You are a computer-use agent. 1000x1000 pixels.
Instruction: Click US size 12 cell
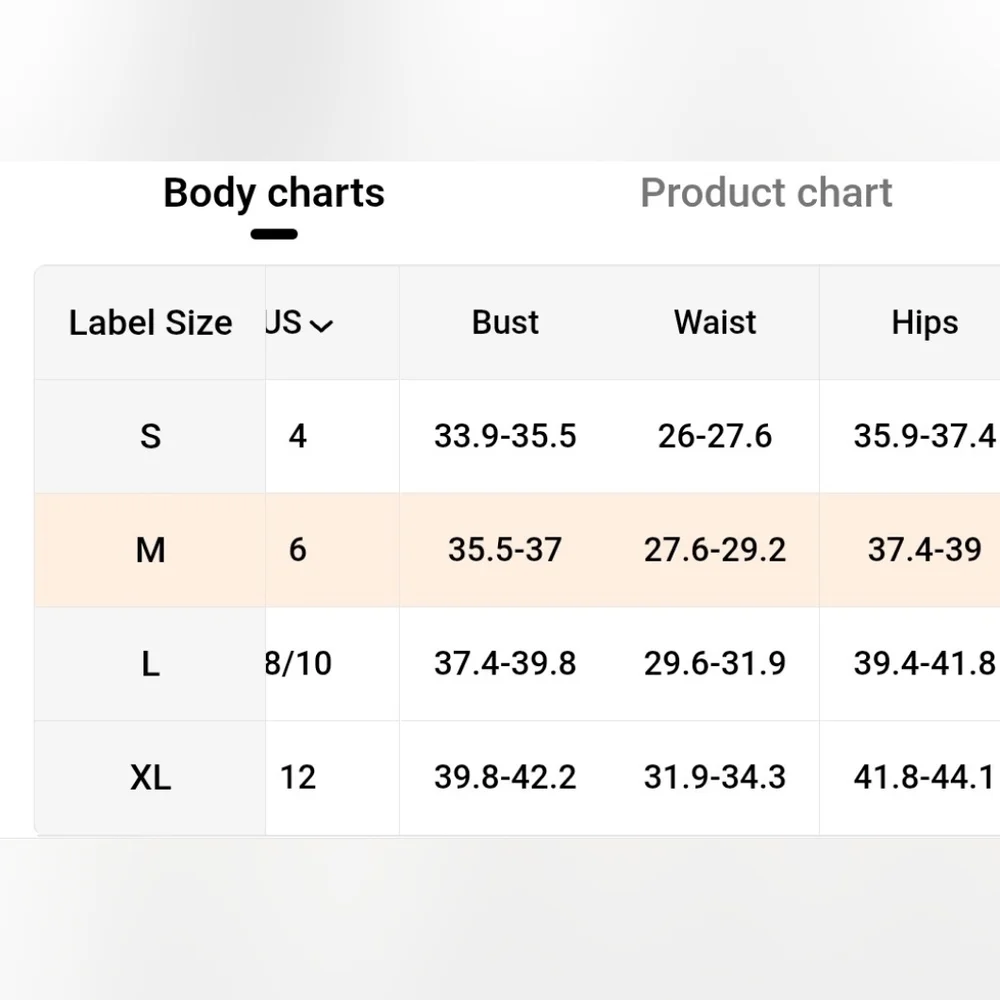click(x=298, y=777)
